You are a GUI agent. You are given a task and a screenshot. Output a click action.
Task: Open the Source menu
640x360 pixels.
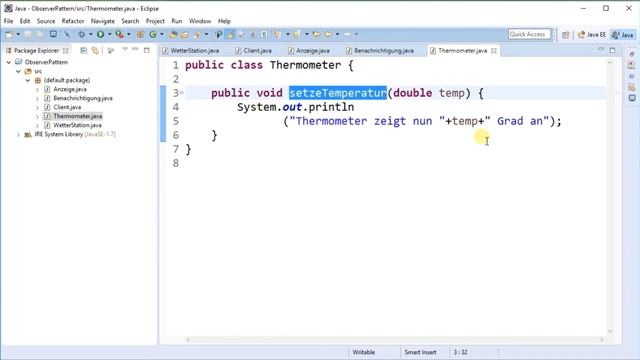tap(46, 21)
